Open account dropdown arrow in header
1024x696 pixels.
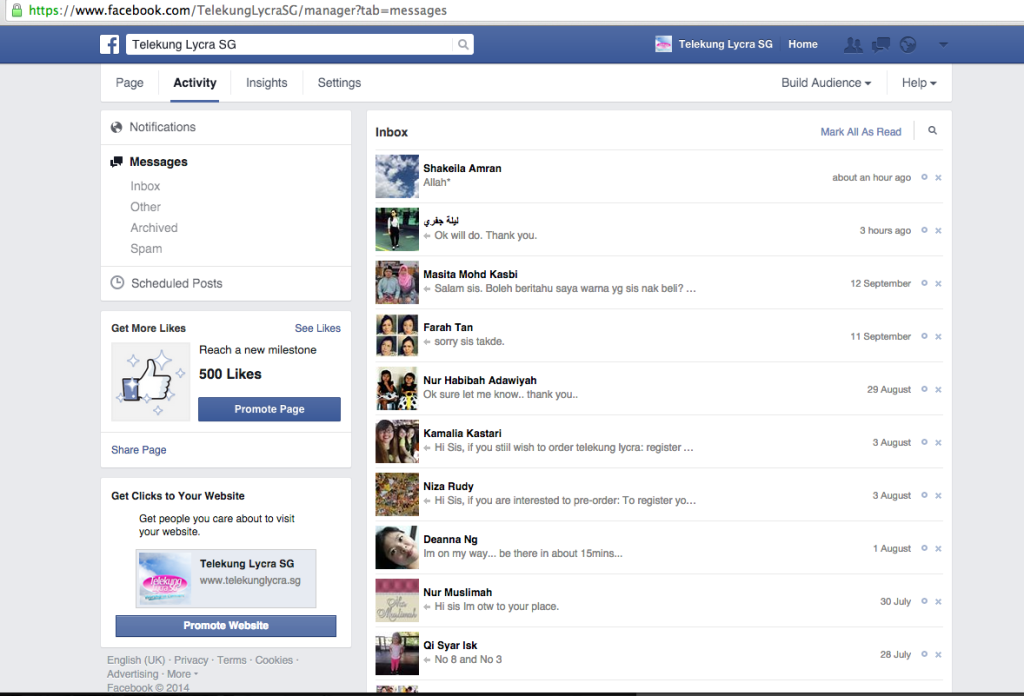(x=943, y=44)
